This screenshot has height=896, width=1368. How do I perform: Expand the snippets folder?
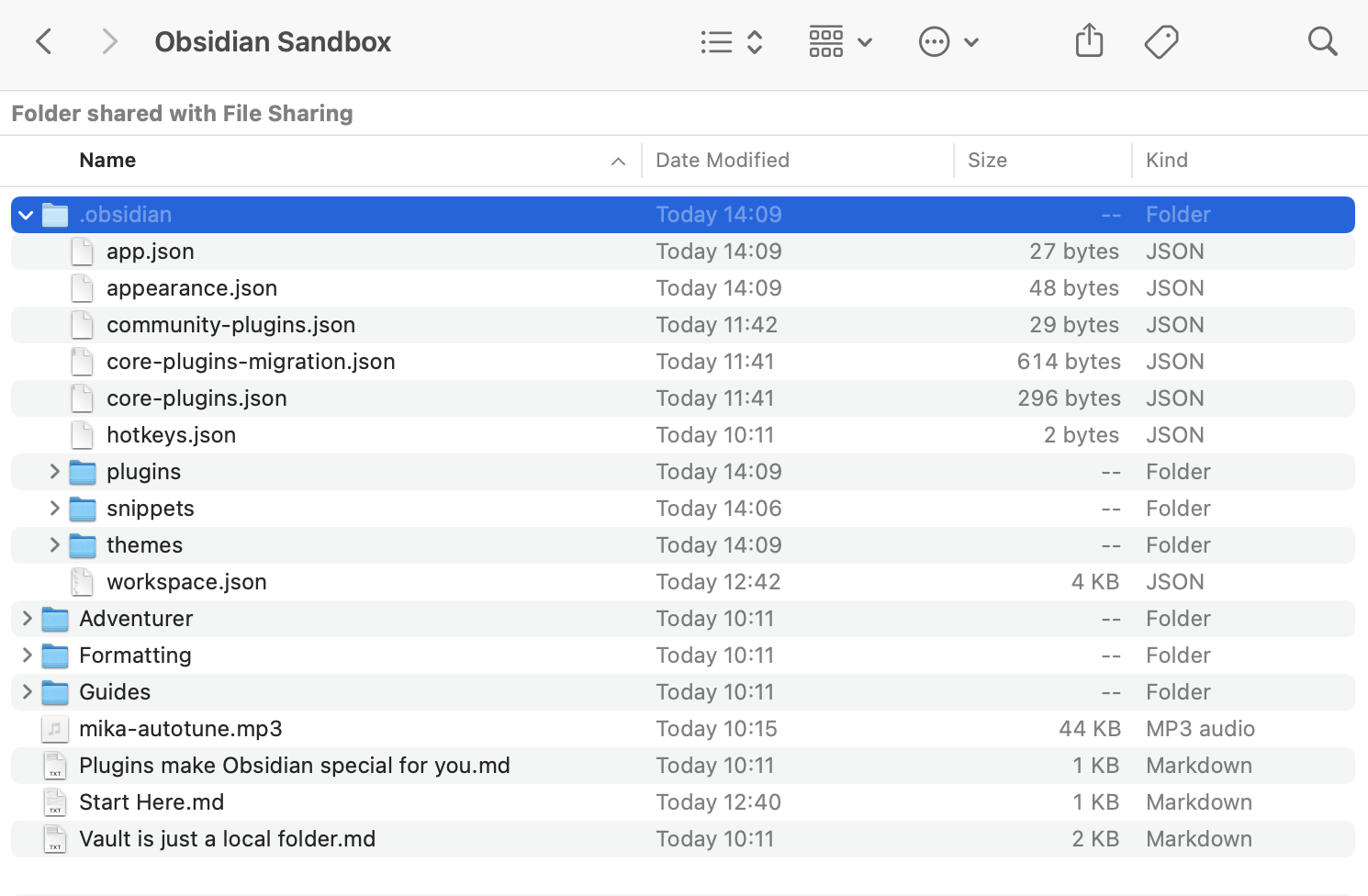point(54,509)
